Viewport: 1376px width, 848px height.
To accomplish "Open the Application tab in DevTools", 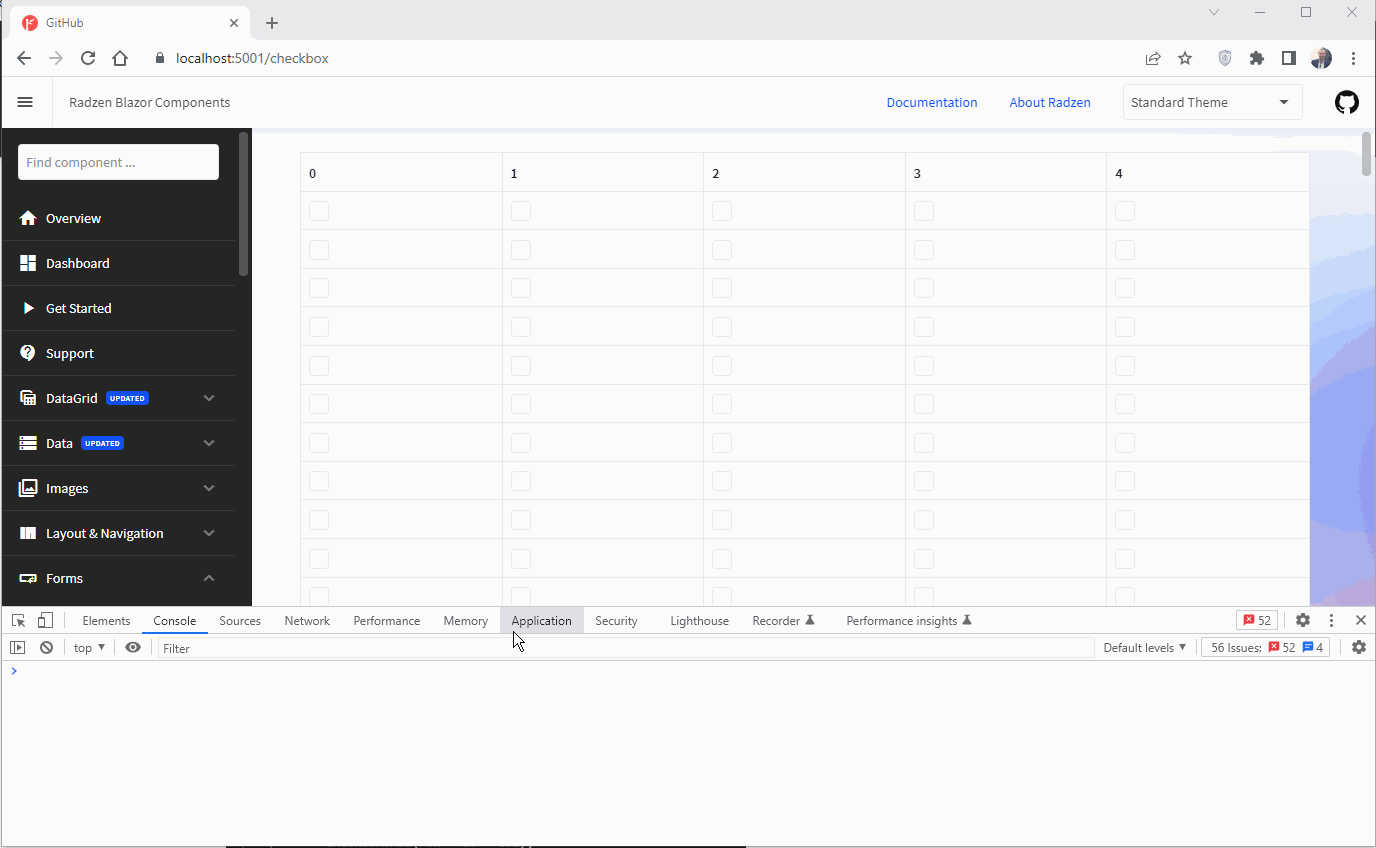I will [x=541, y=620].
